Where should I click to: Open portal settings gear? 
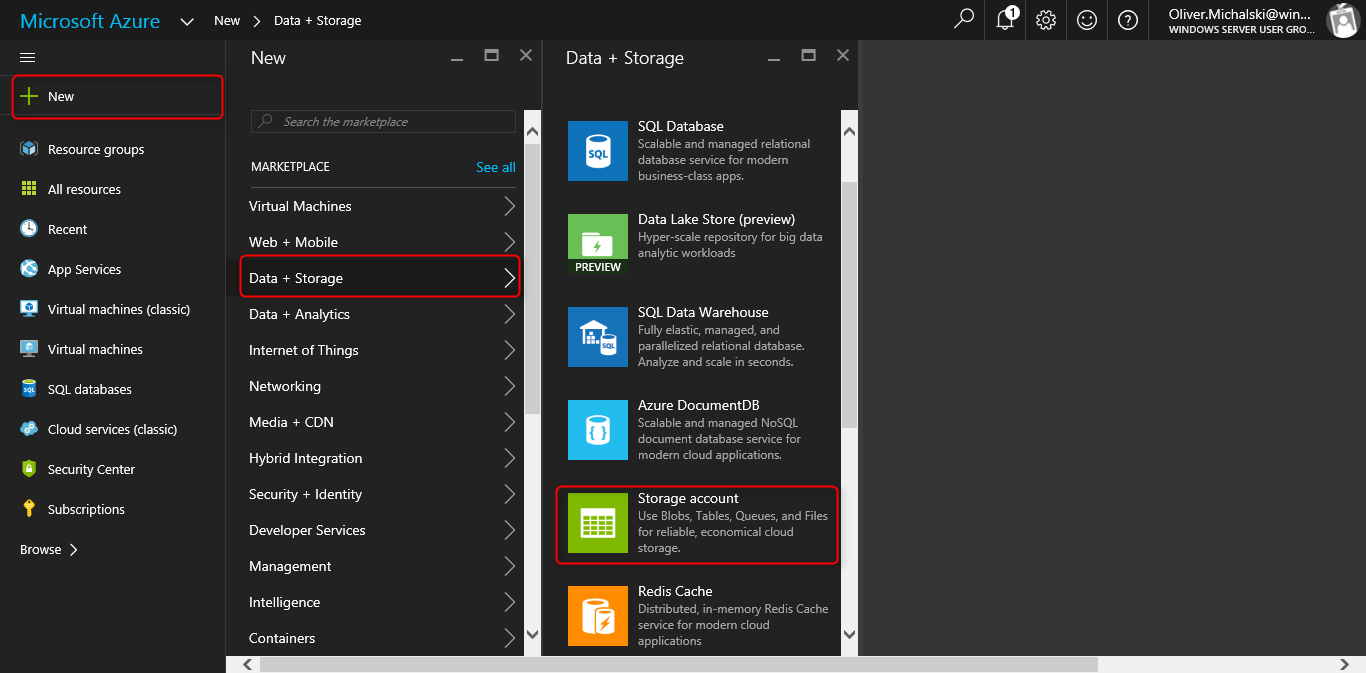(1046, 20)
